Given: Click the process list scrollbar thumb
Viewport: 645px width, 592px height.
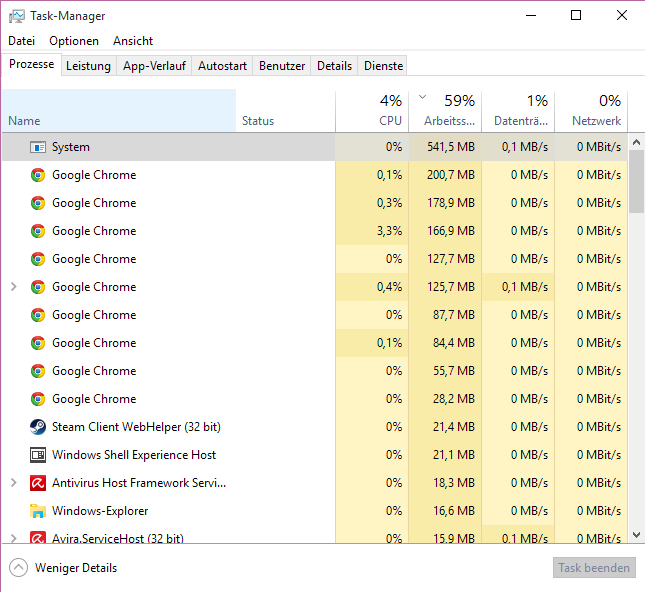Looking at the screenshot, I should [636, 181].
